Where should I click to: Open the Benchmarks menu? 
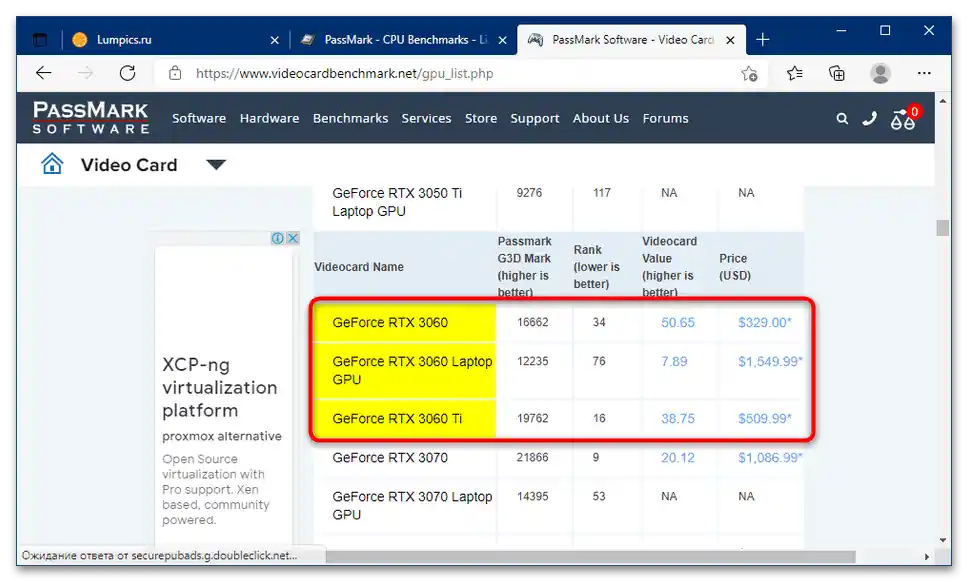[x=351, y=118]
